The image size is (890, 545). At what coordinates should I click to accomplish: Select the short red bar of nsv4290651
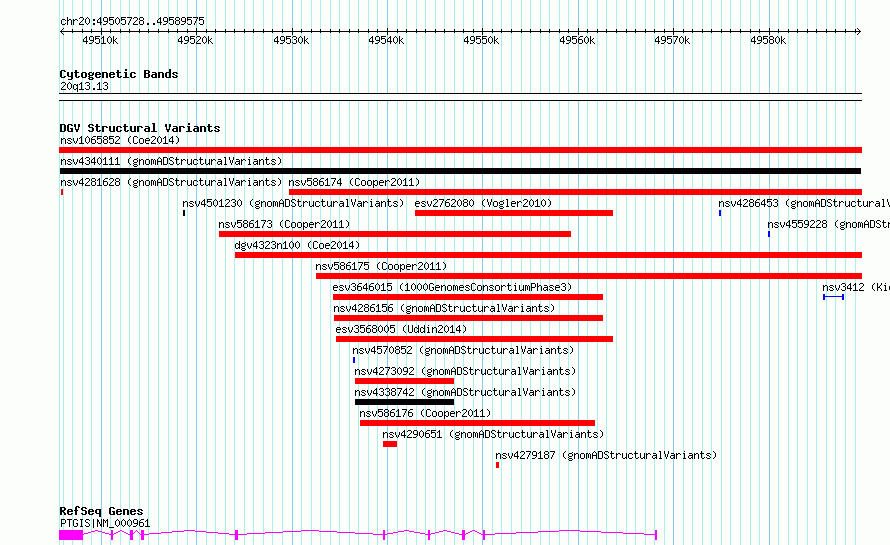(x=390, y=444)
